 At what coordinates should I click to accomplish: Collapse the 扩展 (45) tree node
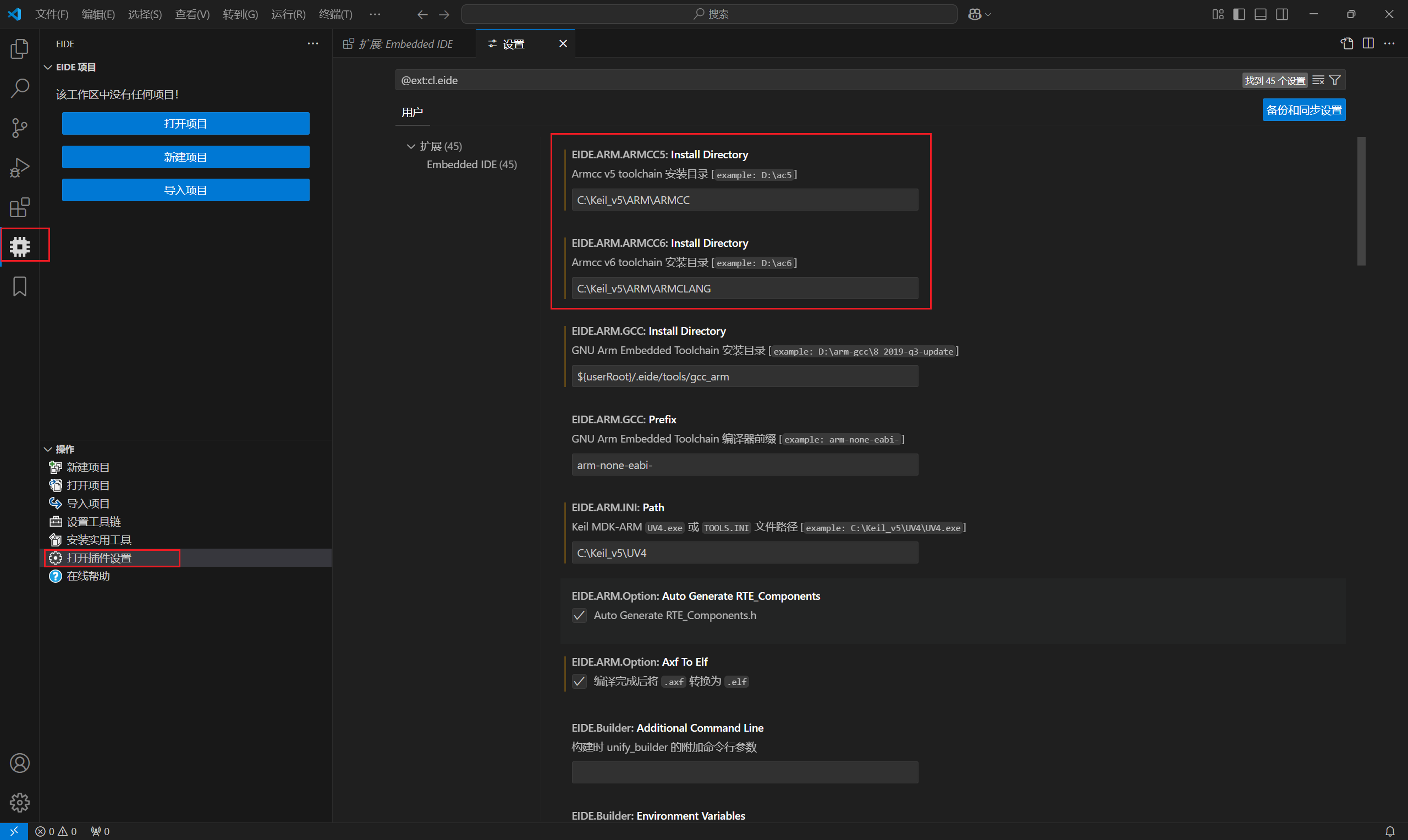(x=411, y=147)
